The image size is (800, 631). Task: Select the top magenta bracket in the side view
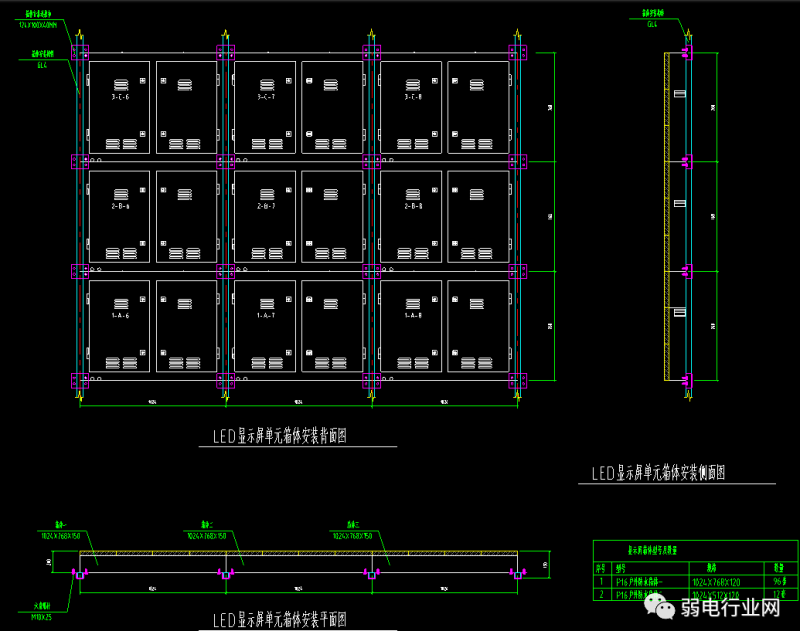(x=686, y=51)
